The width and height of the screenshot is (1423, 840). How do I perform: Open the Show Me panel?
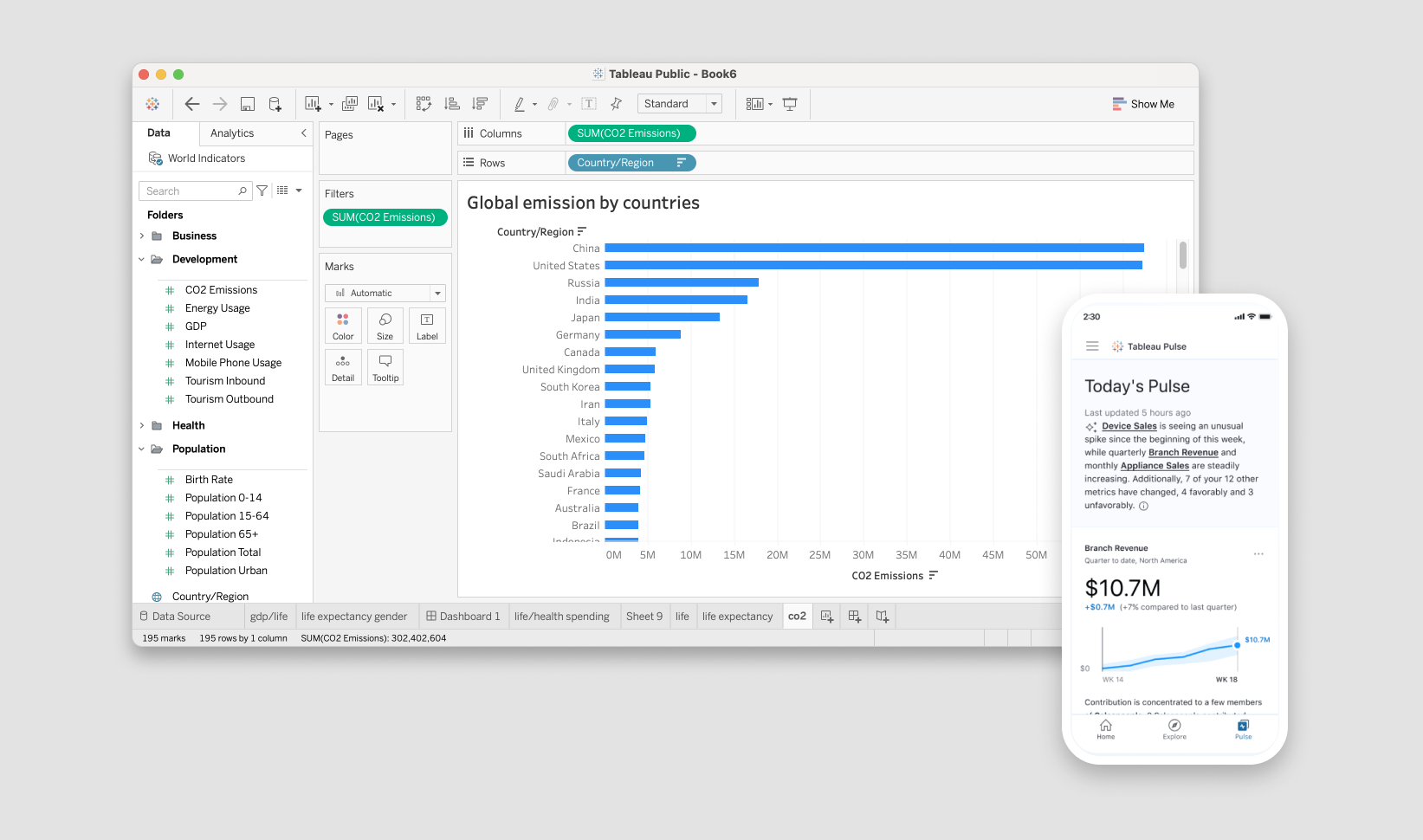[x=1143, y=104]
